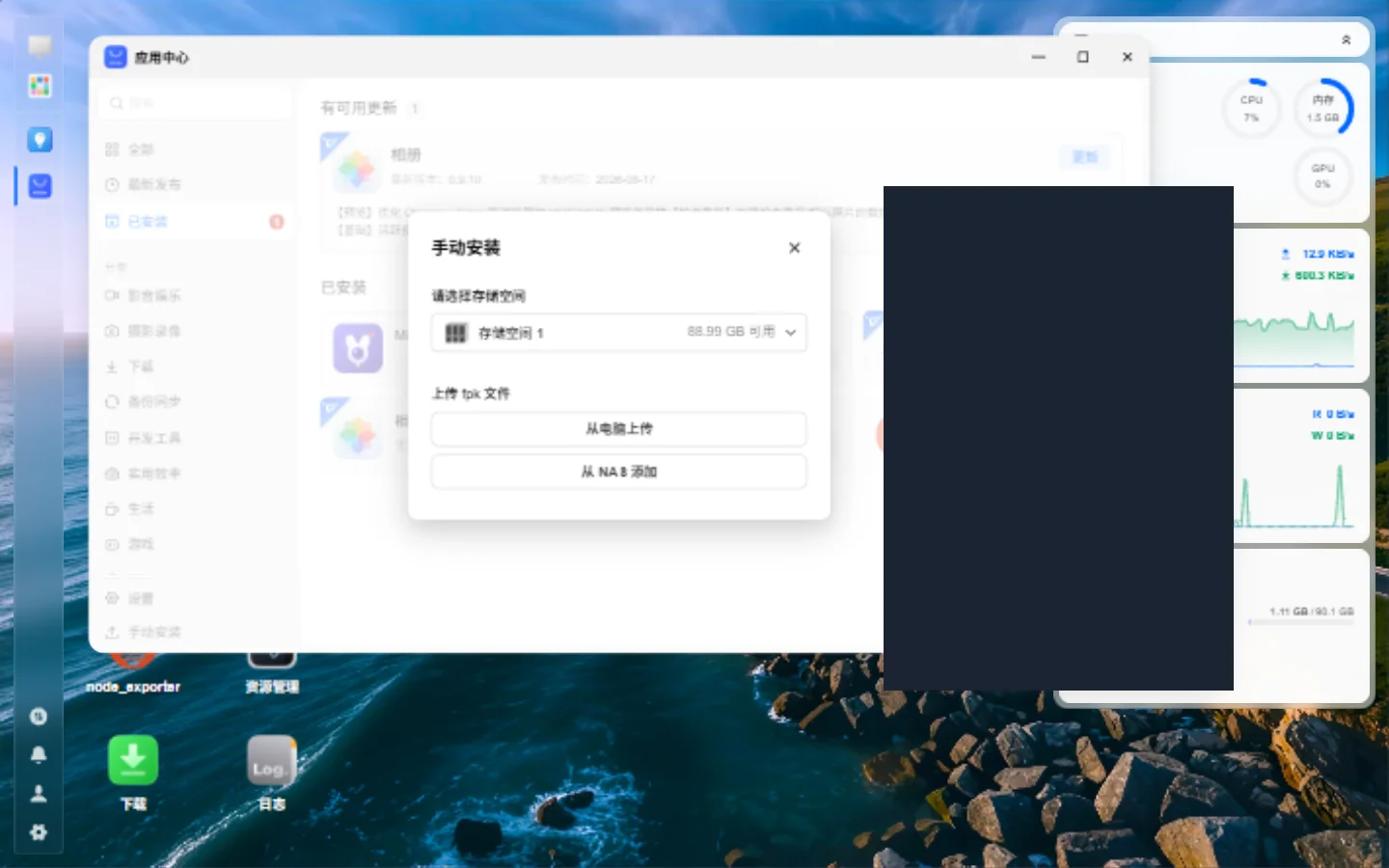Focus the App Center search field
This screenshot has width=1389, height=868.
pyautogui.click(x=195, y=103)
